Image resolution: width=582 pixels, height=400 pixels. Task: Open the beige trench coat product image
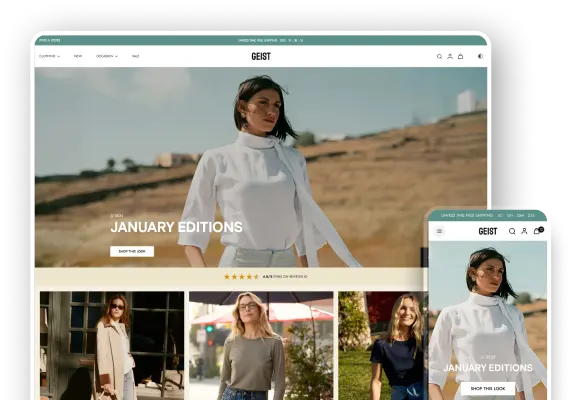tap(112, 345)
